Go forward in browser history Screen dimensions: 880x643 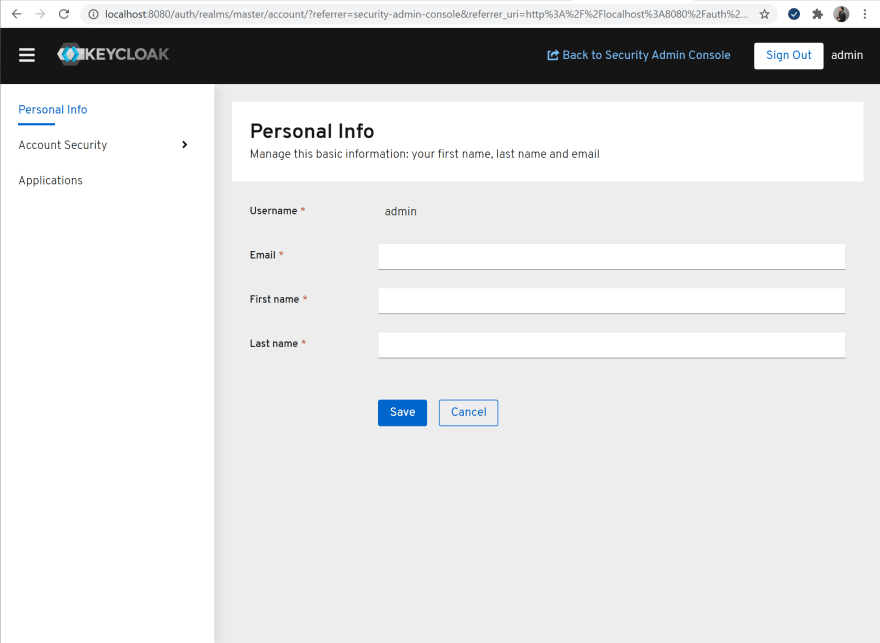[x=40, y=14]
